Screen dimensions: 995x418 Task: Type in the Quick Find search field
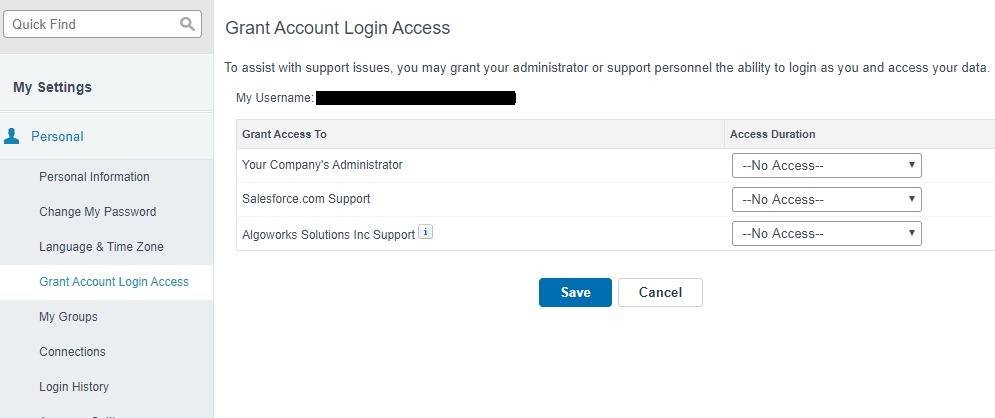[90, 24]
